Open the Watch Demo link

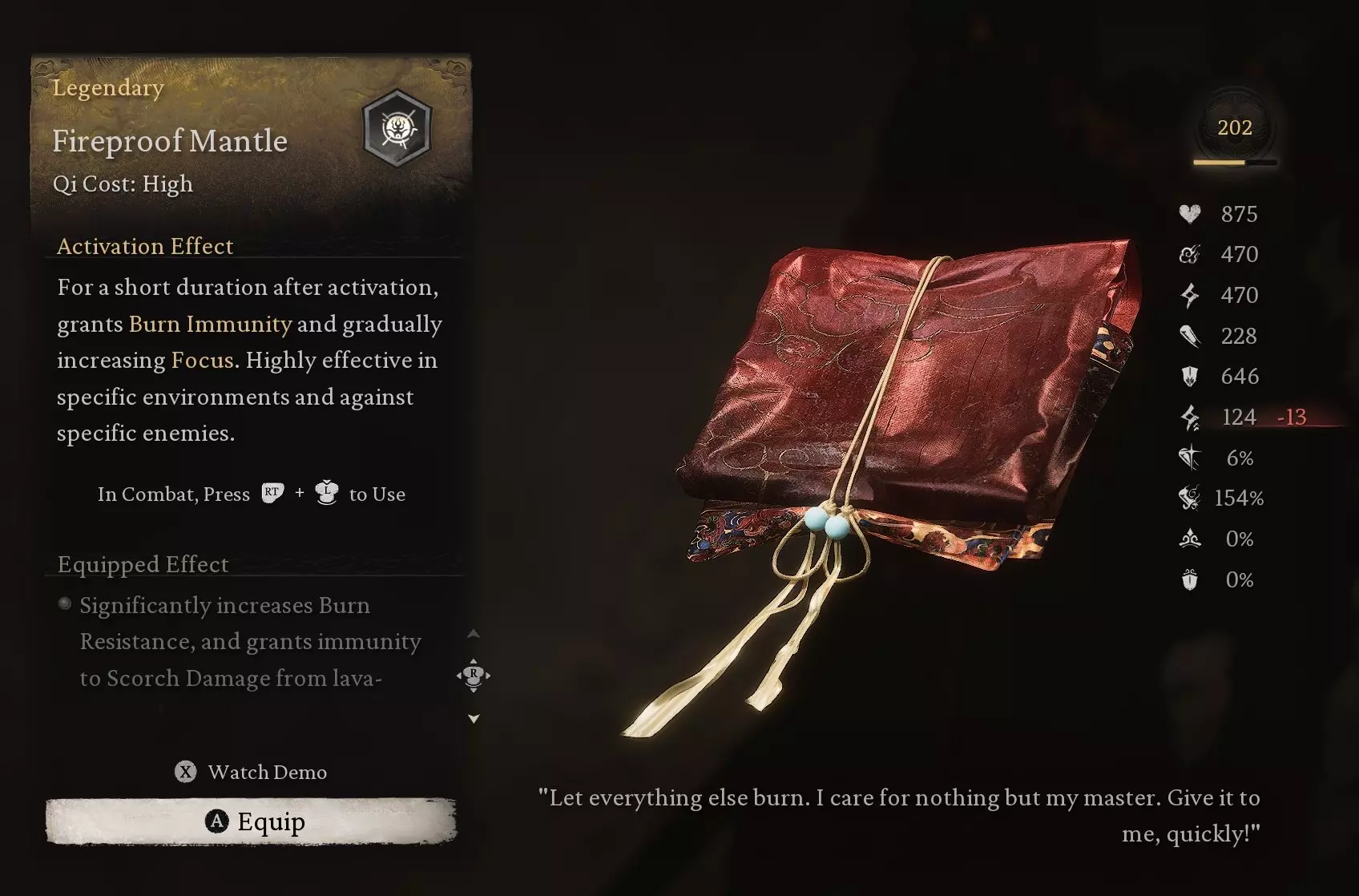pos(267,772)
